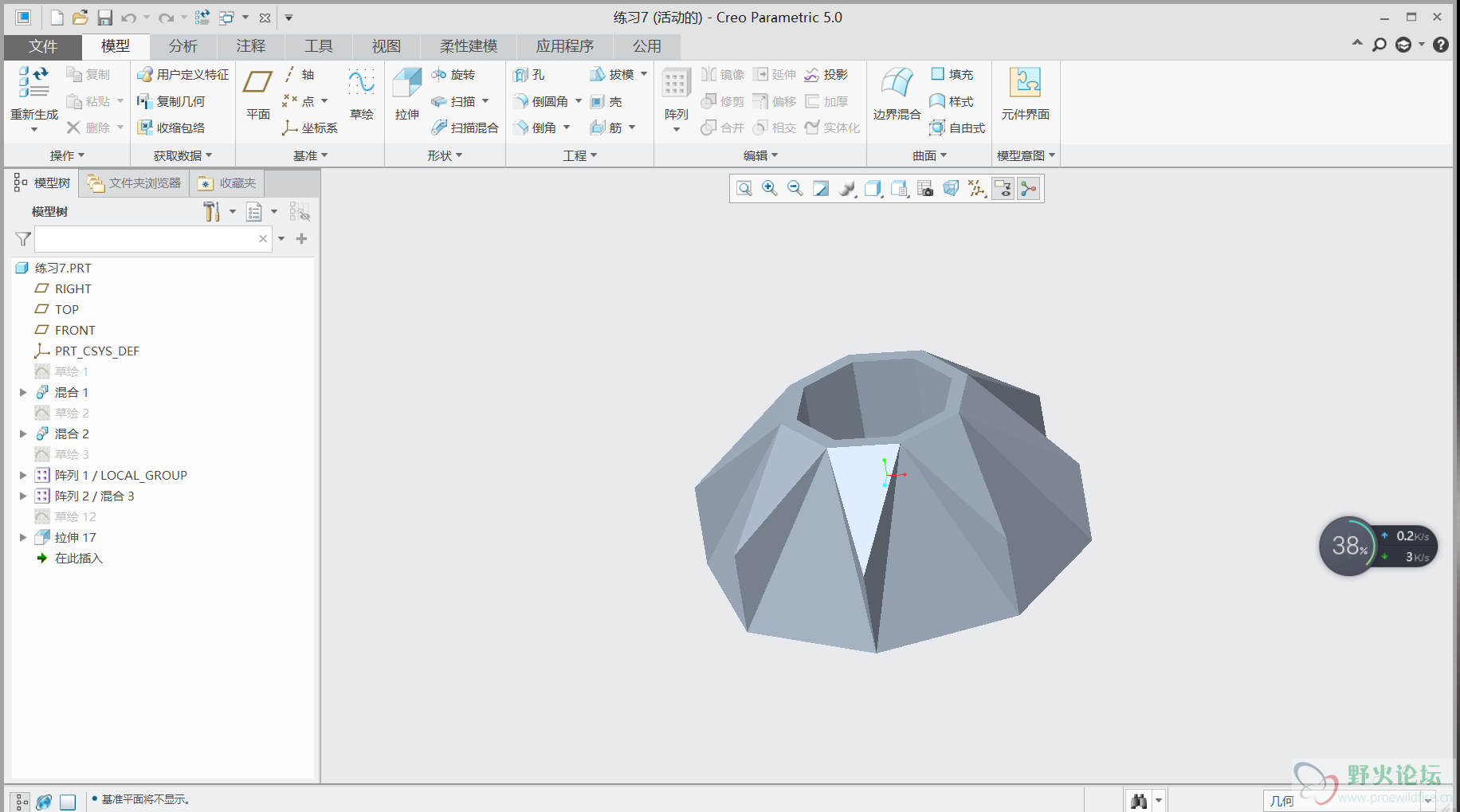This screenshot has width=1460, height=812.
Task: Create a Coordinate System (坐标系)
Action: click(310, 127)
